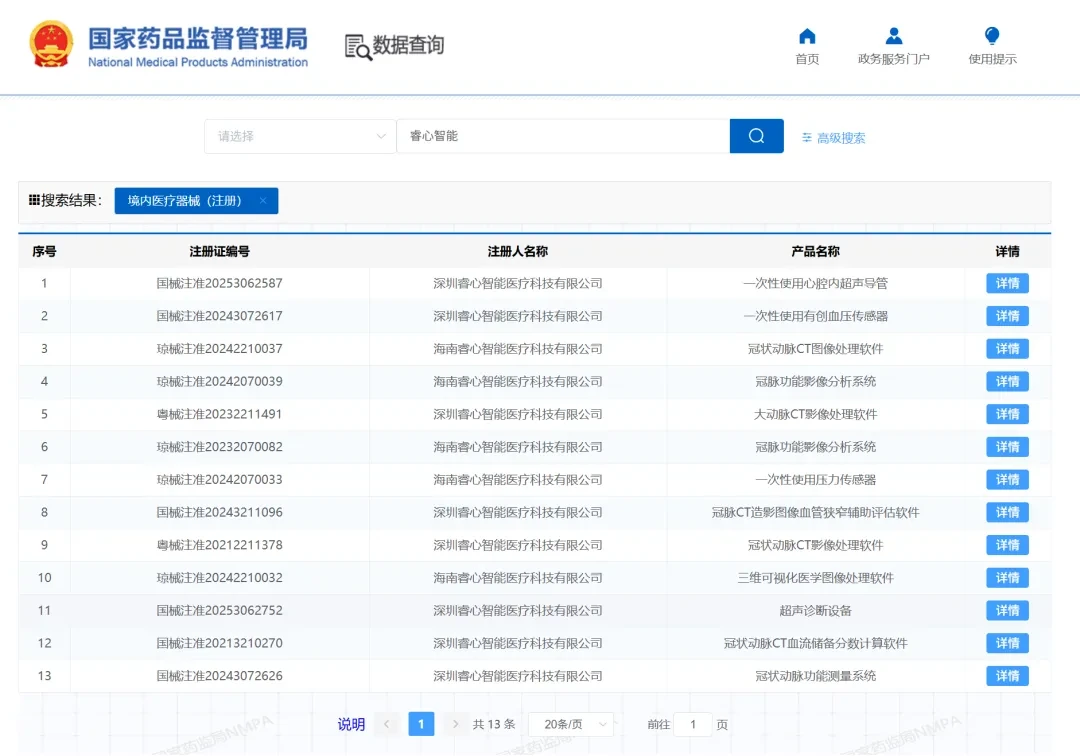Open 详情 for 超声诊断设备 row

coord(1007,610)
